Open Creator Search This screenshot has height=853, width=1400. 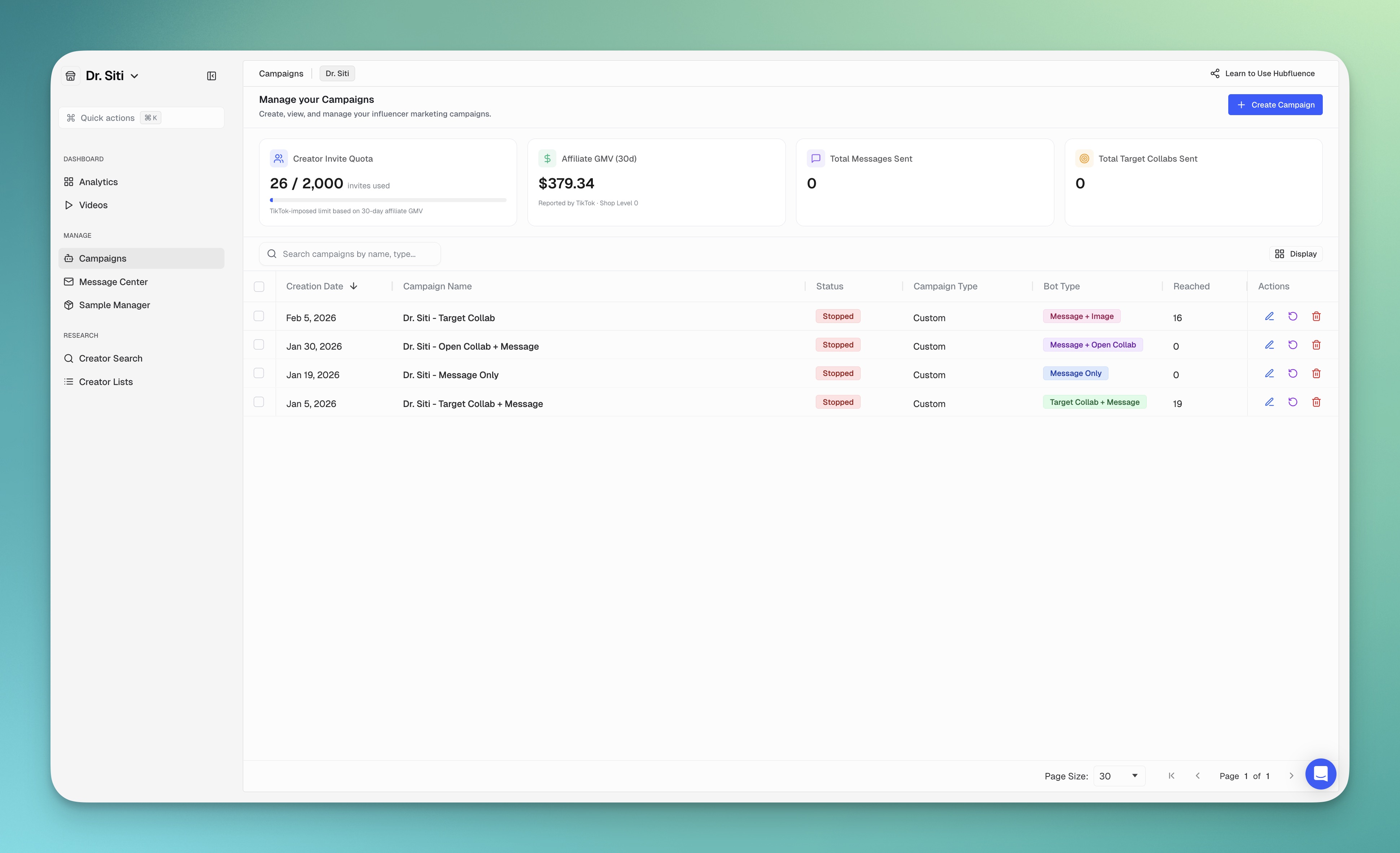[x=111, y=358]
